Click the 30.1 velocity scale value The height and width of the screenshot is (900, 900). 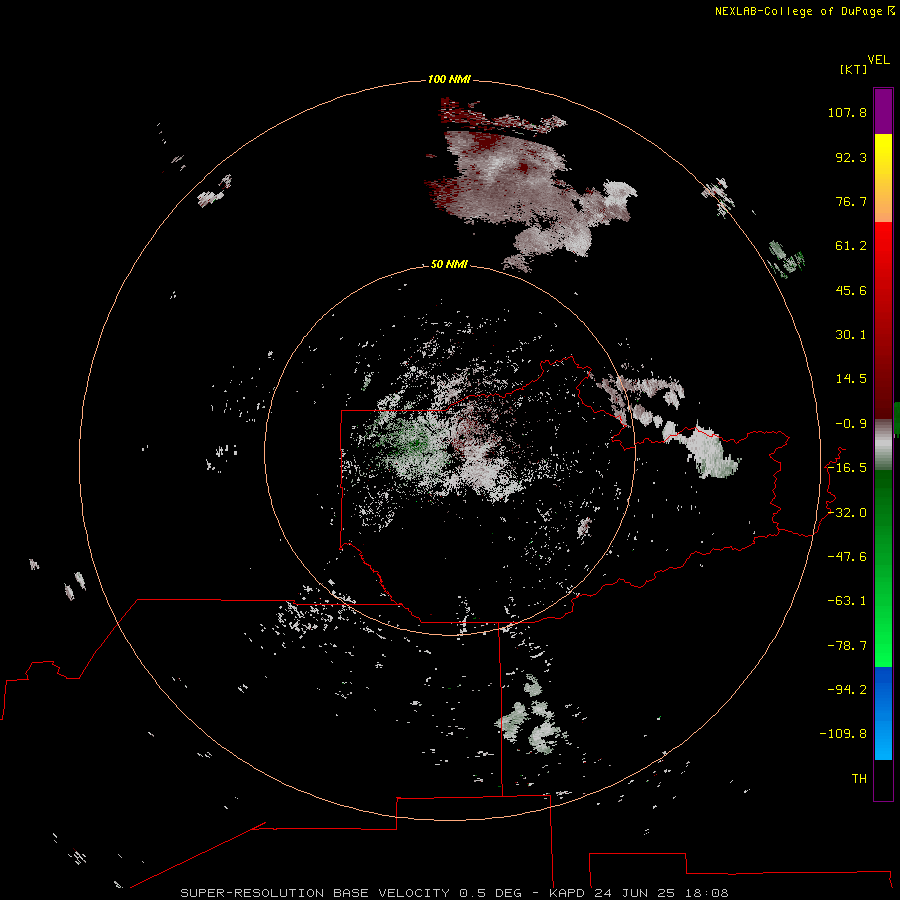(851, 335)
